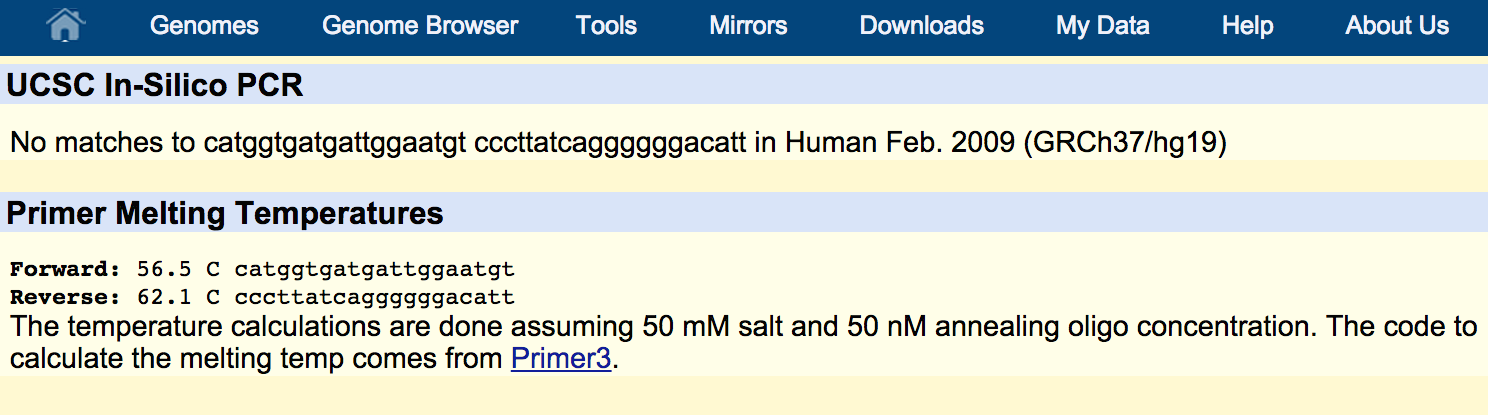The image size is (1488, 415).
Task: Click the UCSC In-Silico PCR heading
Action: 155,86
